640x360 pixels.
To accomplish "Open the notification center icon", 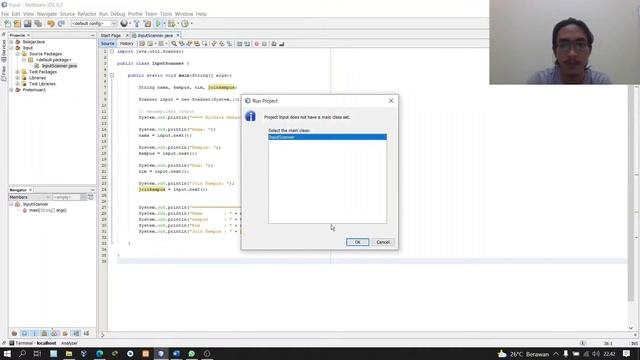I will 627,354.
